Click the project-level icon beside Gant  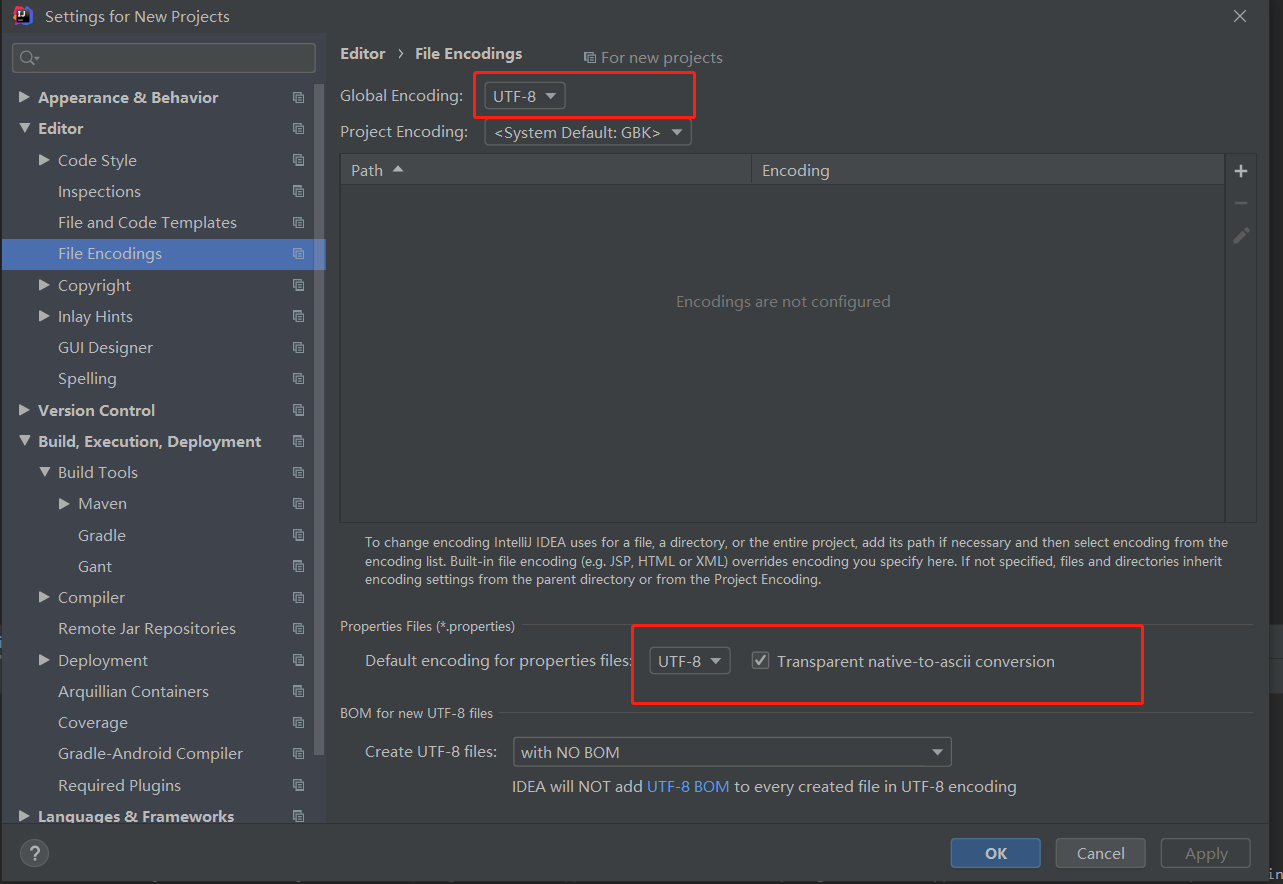point(298,566)
